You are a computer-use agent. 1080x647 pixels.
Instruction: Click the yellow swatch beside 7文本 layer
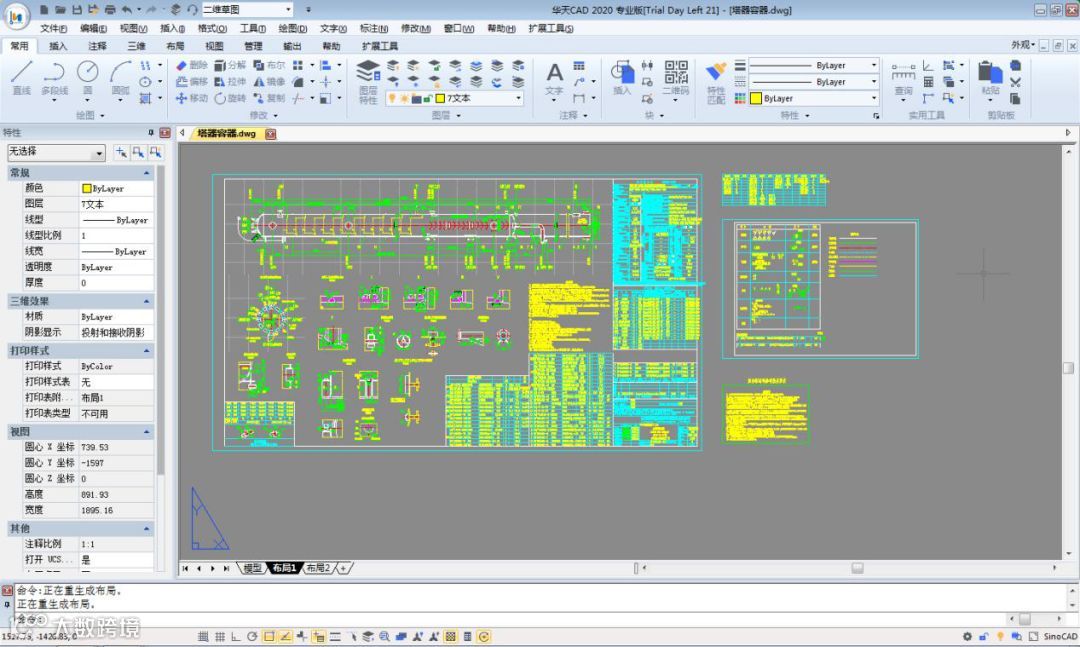tap(440, 99)
